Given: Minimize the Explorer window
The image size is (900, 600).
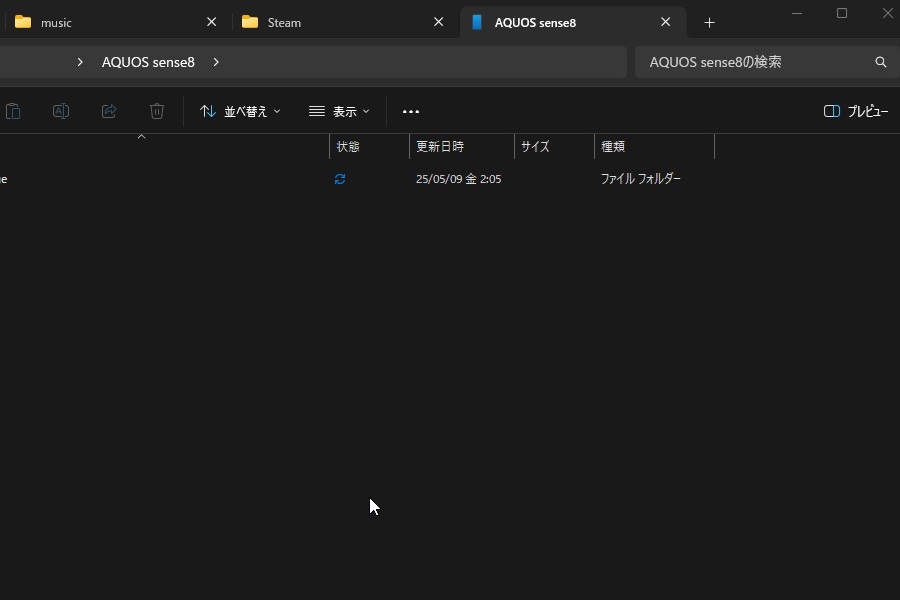Looking at the screenshot, I should 797,13.
